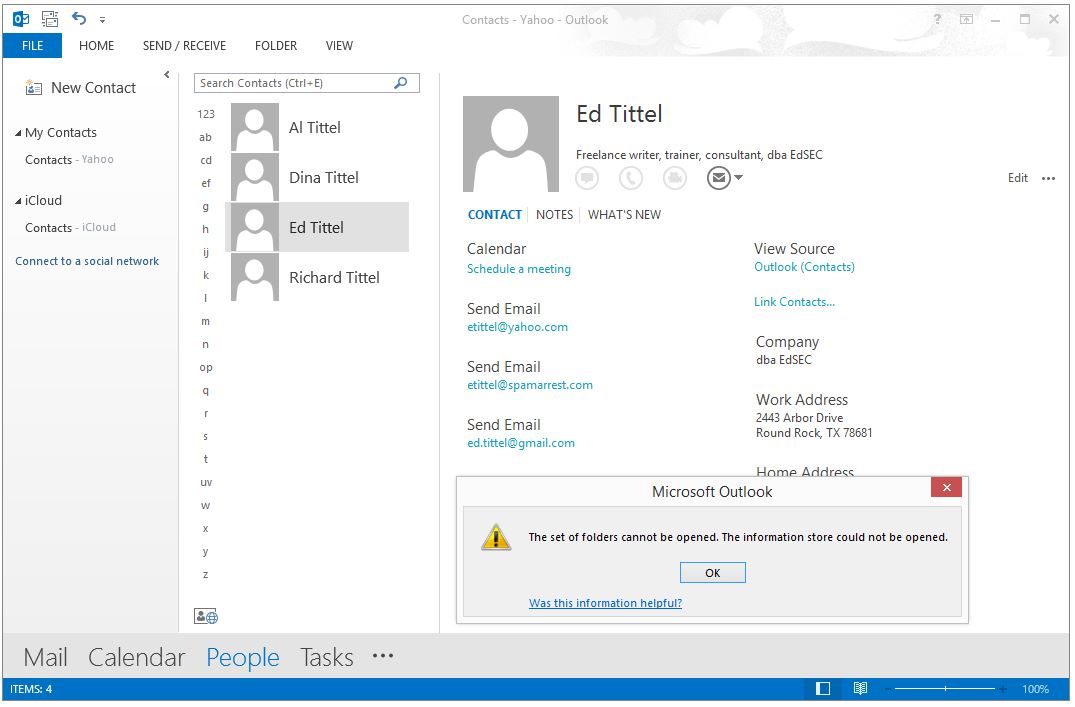Select Contacts - iCloud folder

(x=71, y=228)
